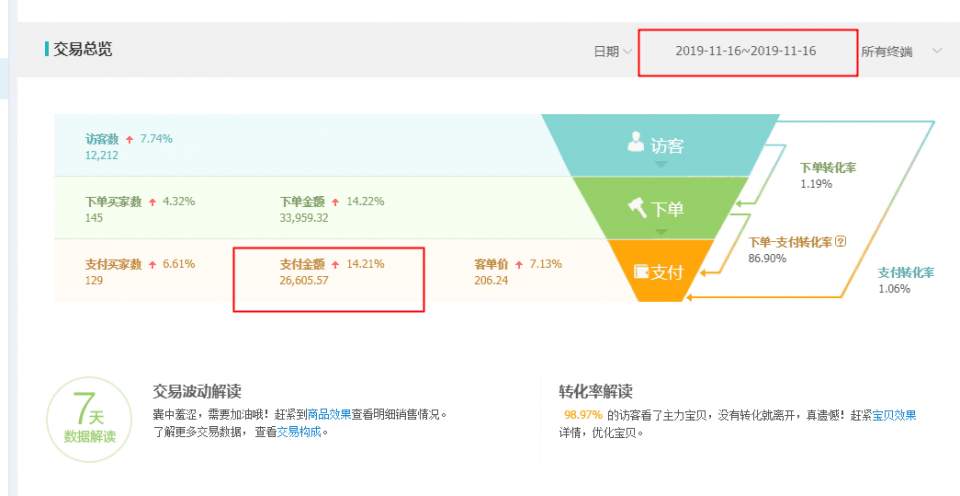Select the average order value 206.24
This screenshot has width=960, height=496.
click(491, 281)
